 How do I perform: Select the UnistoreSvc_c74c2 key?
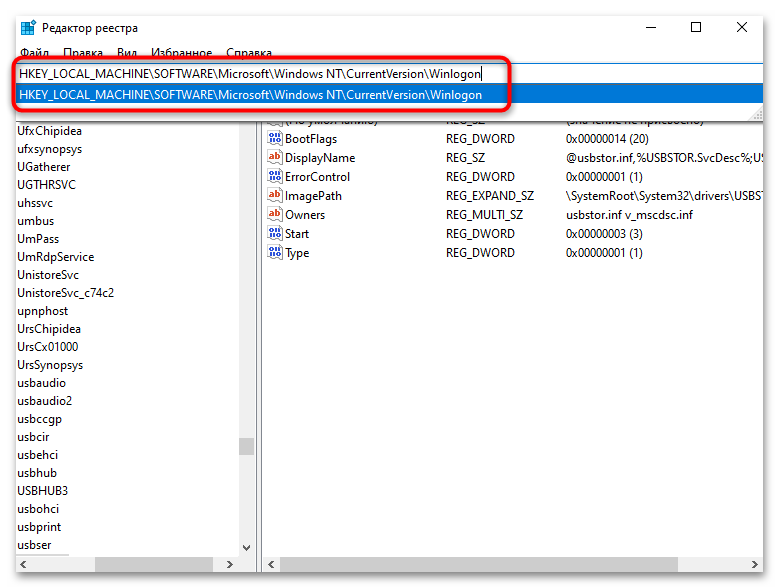(66, 293)
